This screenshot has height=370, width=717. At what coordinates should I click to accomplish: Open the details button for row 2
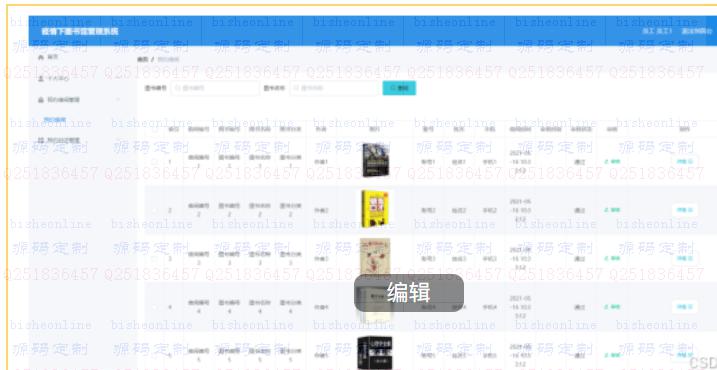tap(685, 210)
